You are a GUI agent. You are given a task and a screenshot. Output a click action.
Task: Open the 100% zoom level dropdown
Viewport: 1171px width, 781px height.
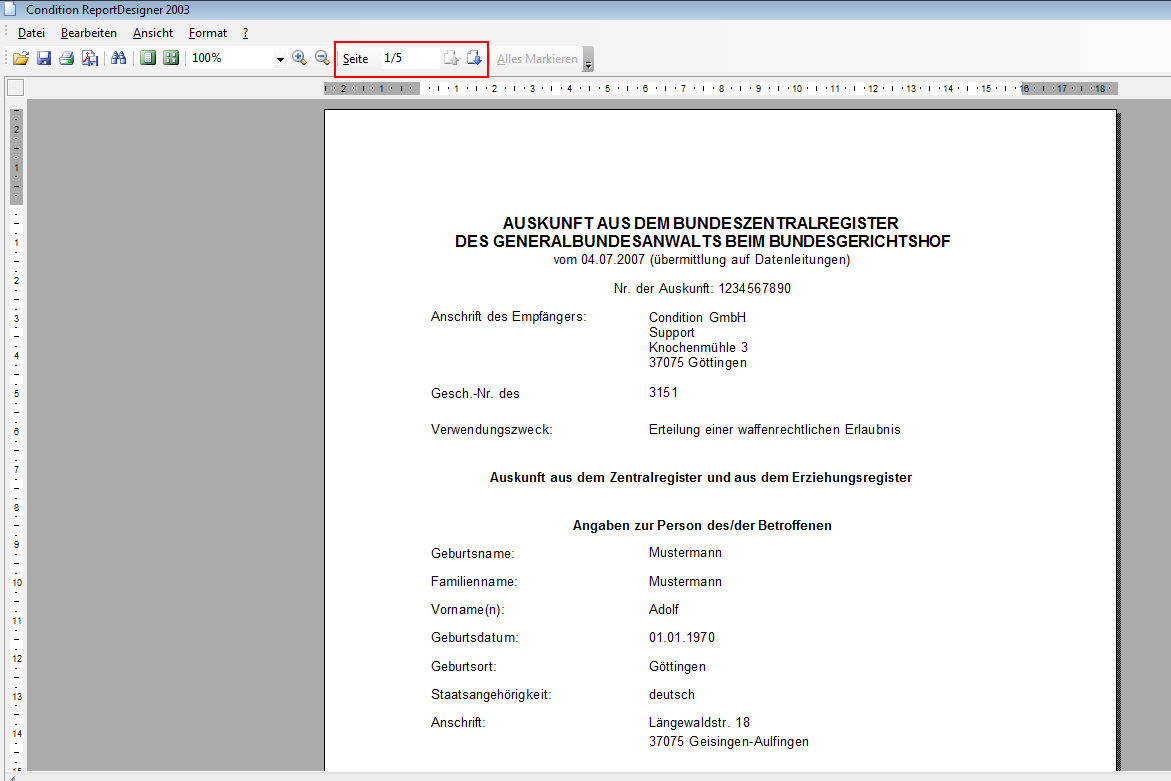(280, 59)
